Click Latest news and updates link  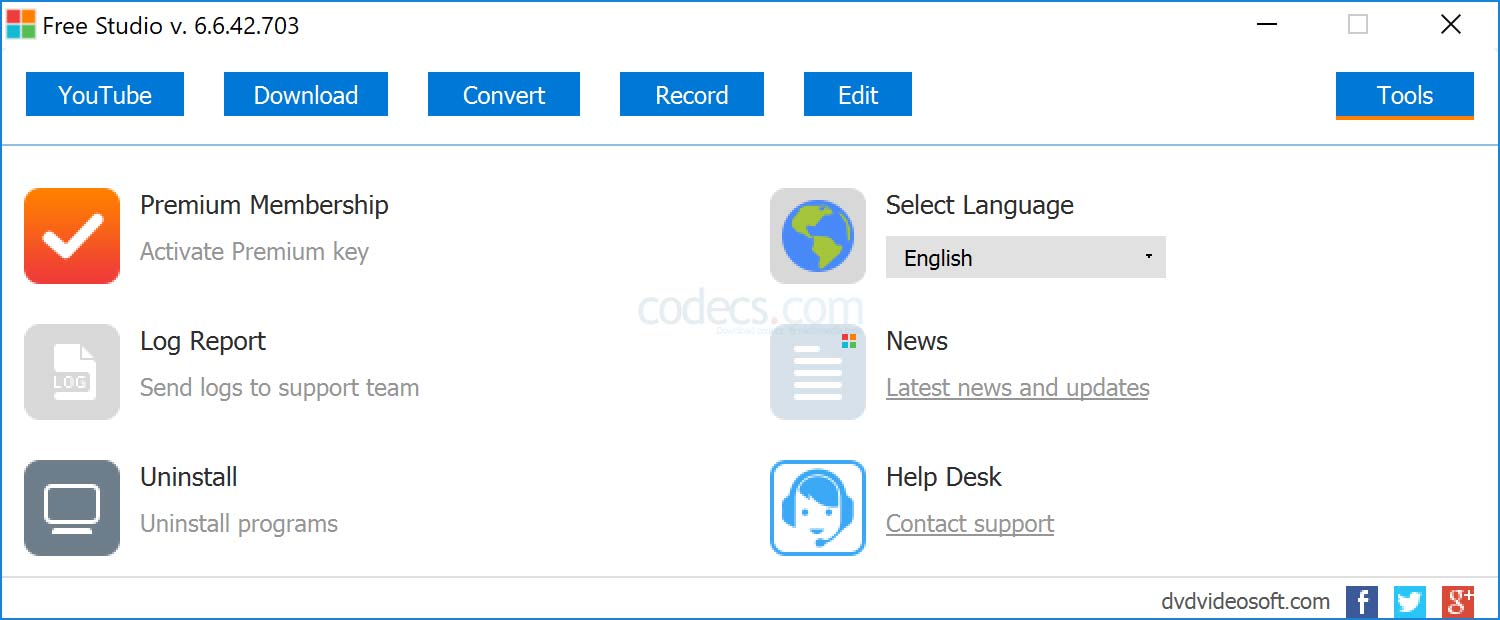(x=1018, y=388)
